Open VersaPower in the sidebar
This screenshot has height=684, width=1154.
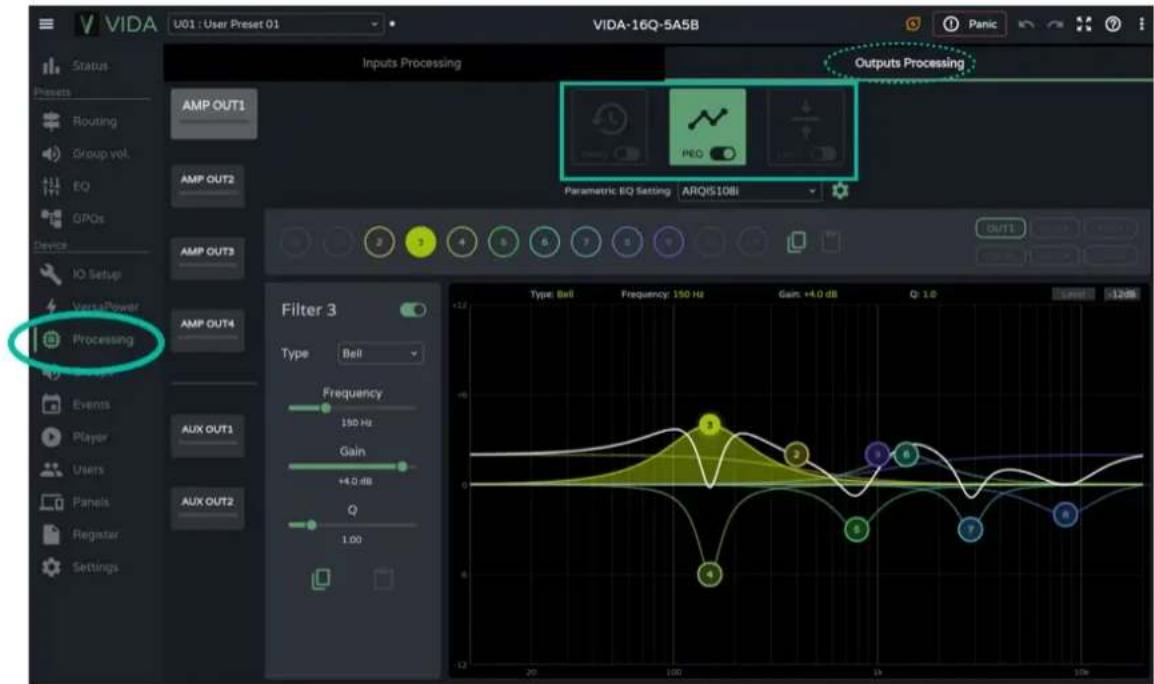[90, 306]
